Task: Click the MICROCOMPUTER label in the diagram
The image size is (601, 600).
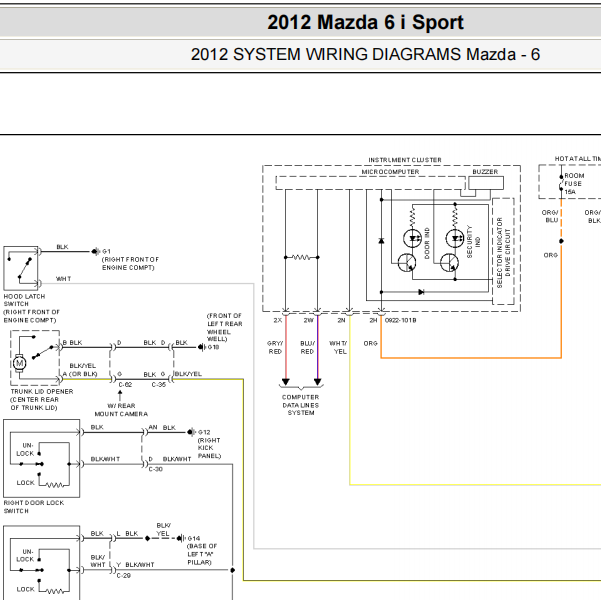Action: [390, 172]
